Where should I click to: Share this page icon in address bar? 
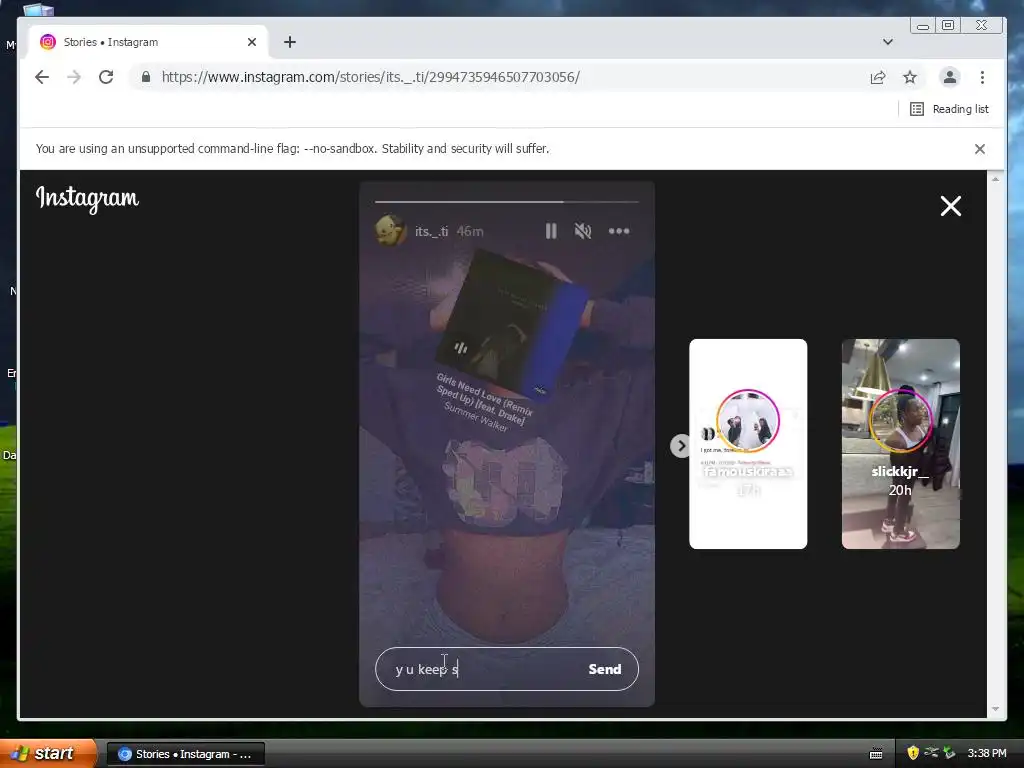click(878, 78)
